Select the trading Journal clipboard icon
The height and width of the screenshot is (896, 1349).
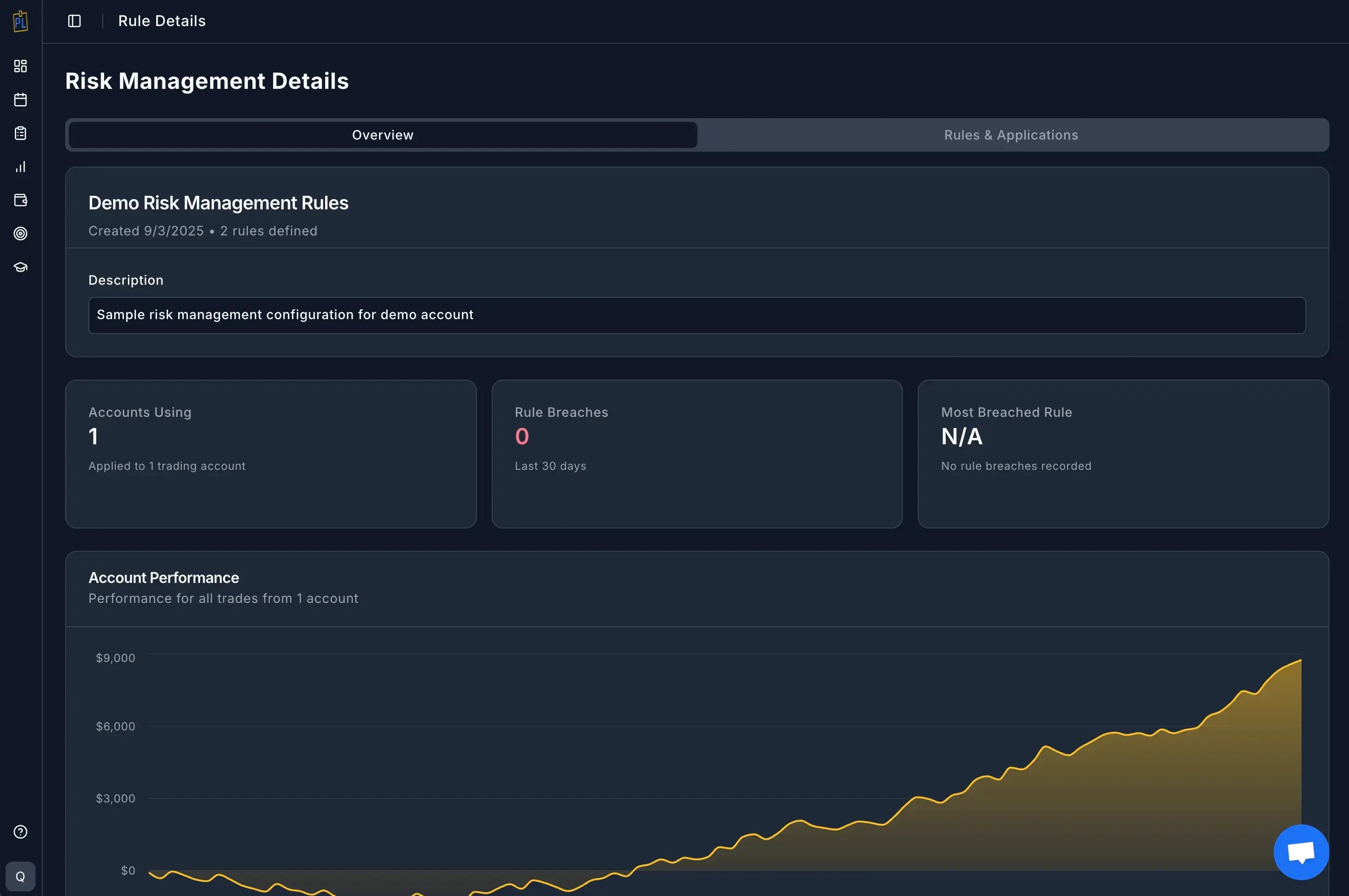(x=20, y=133)
